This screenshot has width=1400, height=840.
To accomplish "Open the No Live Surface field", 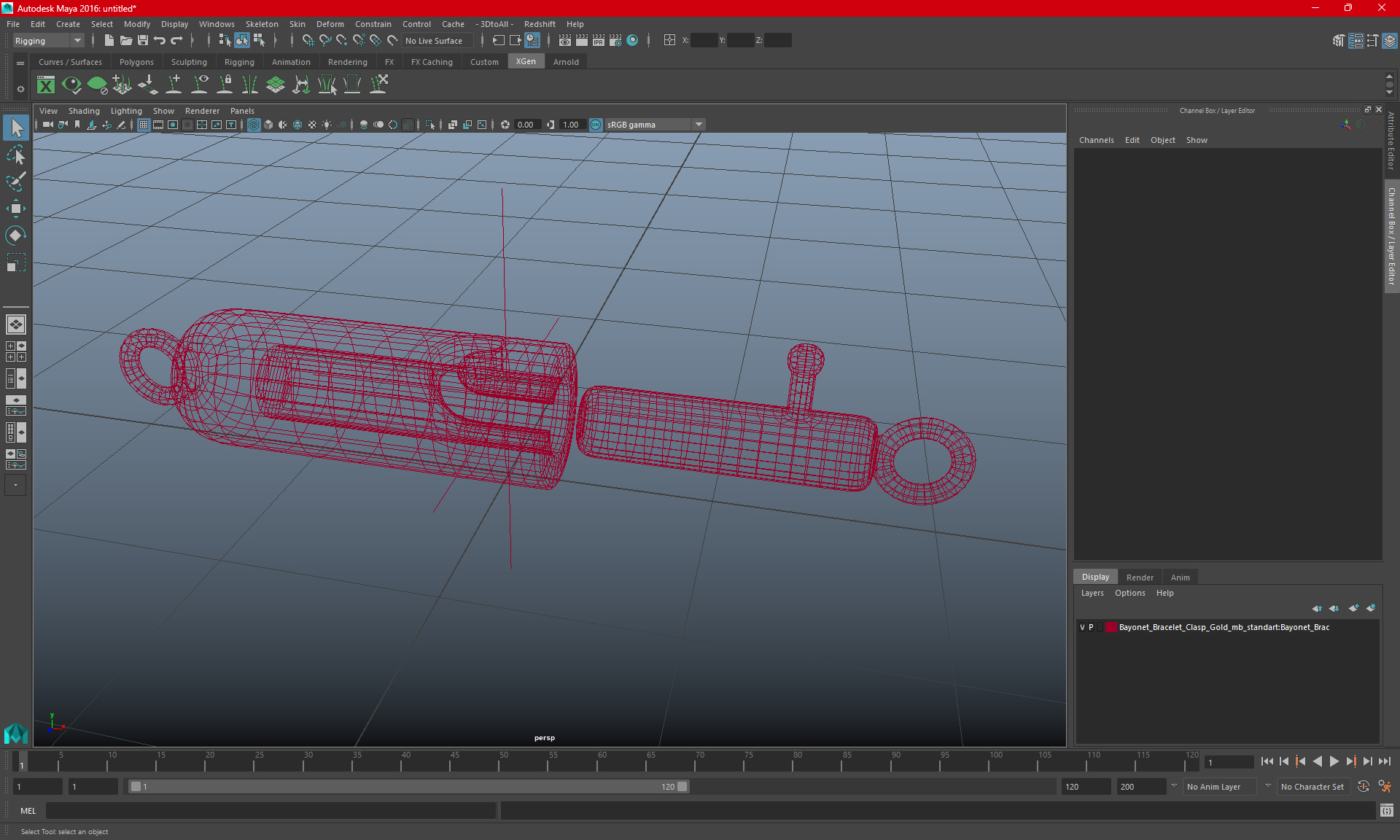I will point(437,41).
